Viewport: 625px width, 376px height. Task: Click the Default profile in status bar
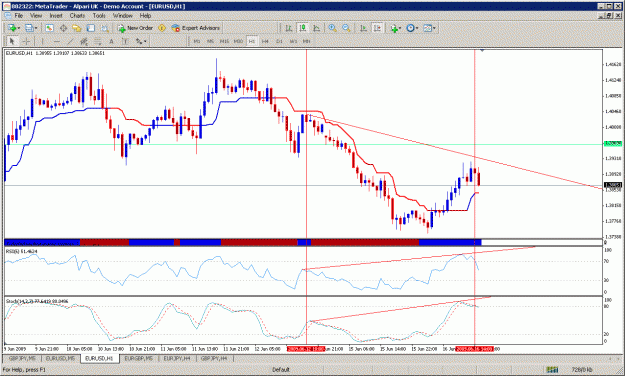[x=281, y=370]
